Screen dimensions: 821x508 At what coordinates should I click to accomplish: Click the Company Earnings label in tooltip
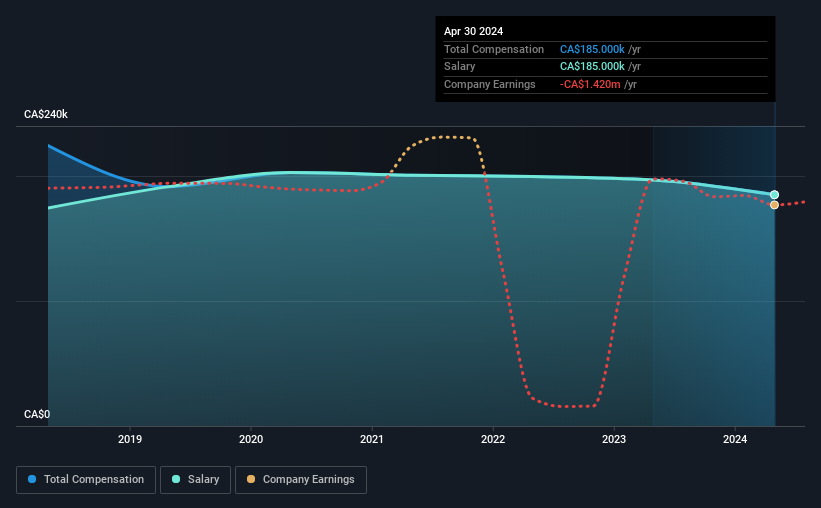[x=490, y=84]
